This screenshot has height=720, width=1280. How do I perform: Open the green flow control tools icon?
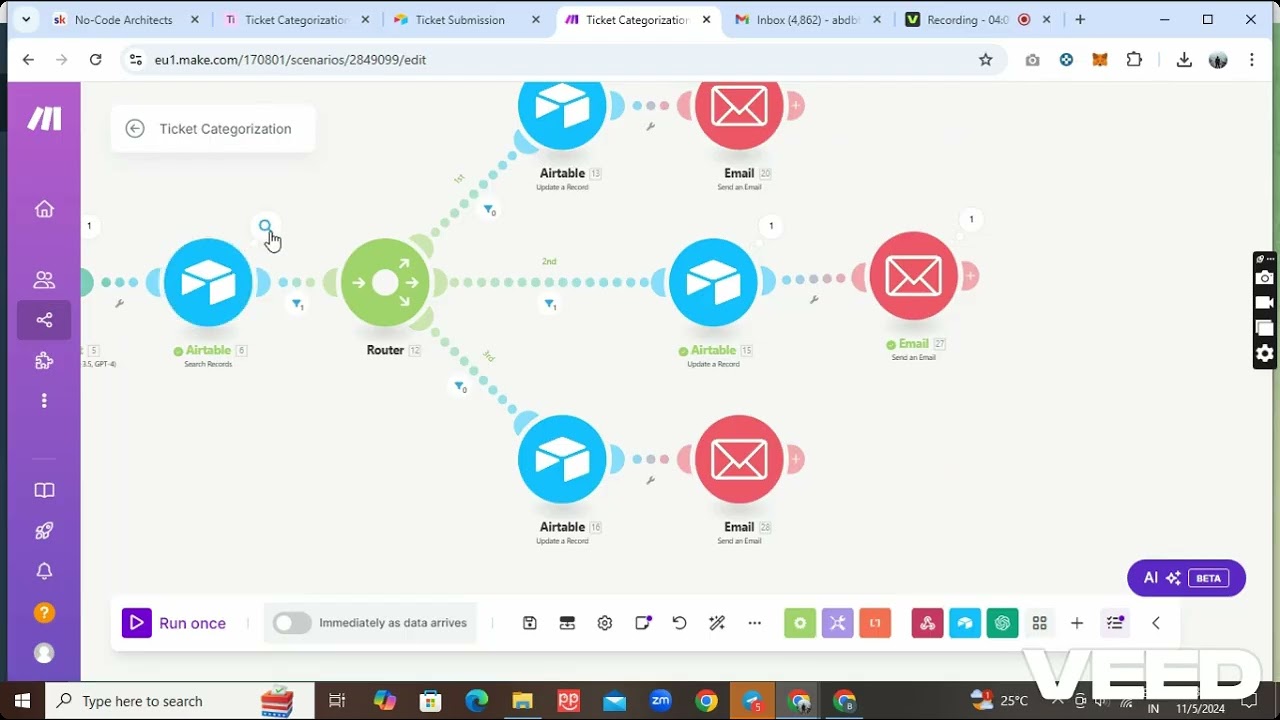pyautogui.click(x=800, y=623)
